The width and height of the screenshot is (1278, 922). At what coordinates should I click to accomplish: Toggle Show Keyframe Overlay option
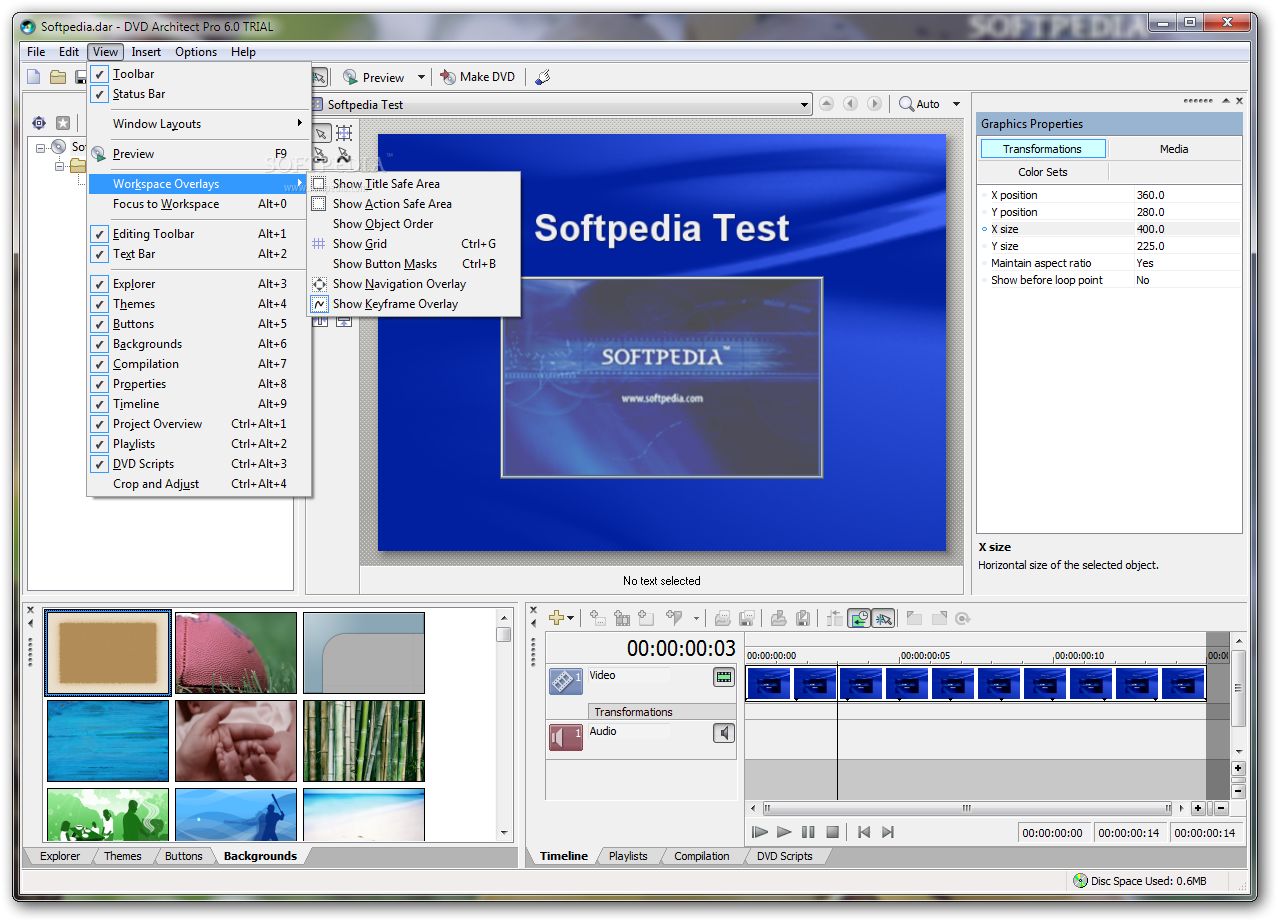414,304
